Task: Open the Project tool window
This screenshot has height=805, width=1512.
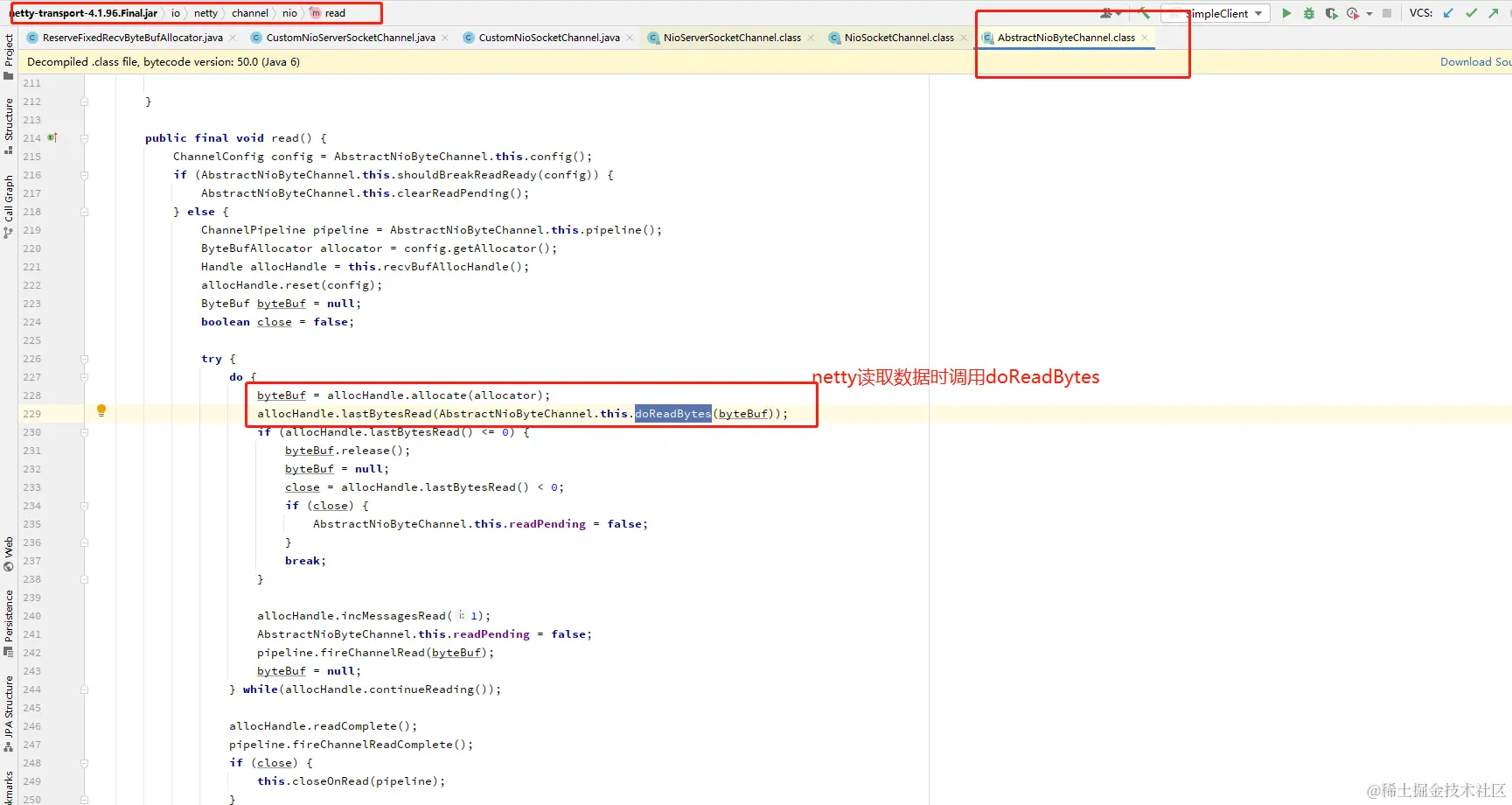Action: pyautogui.click(x=9, y=55)
